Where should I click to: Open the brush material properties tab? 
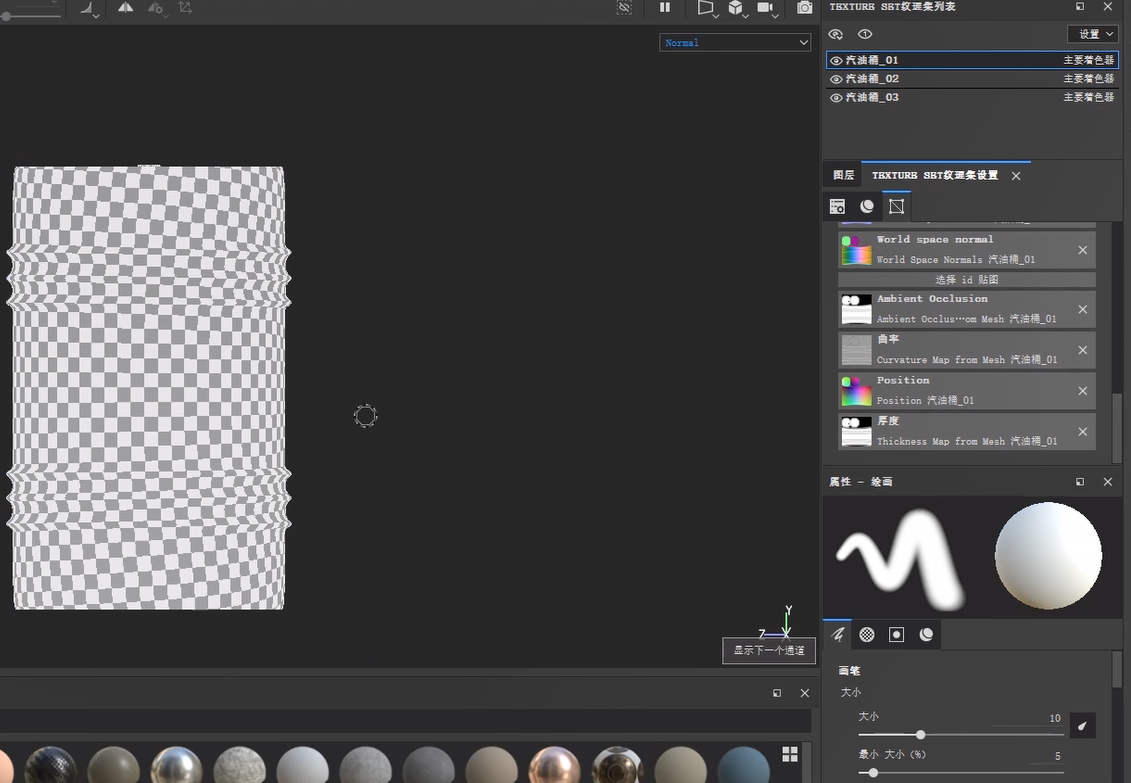point(926,635)
